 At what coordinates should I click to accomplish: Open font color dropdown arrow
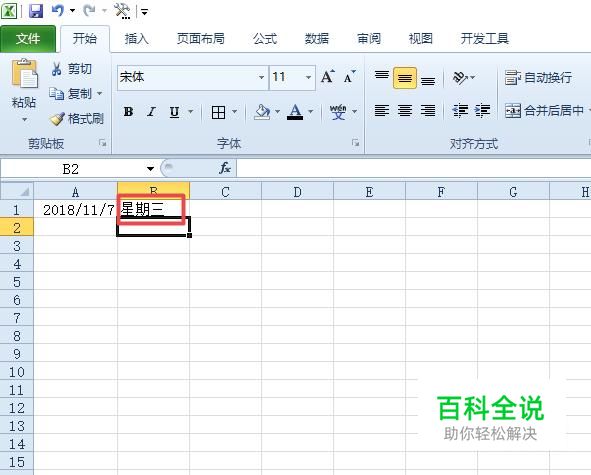coord(311,112)
